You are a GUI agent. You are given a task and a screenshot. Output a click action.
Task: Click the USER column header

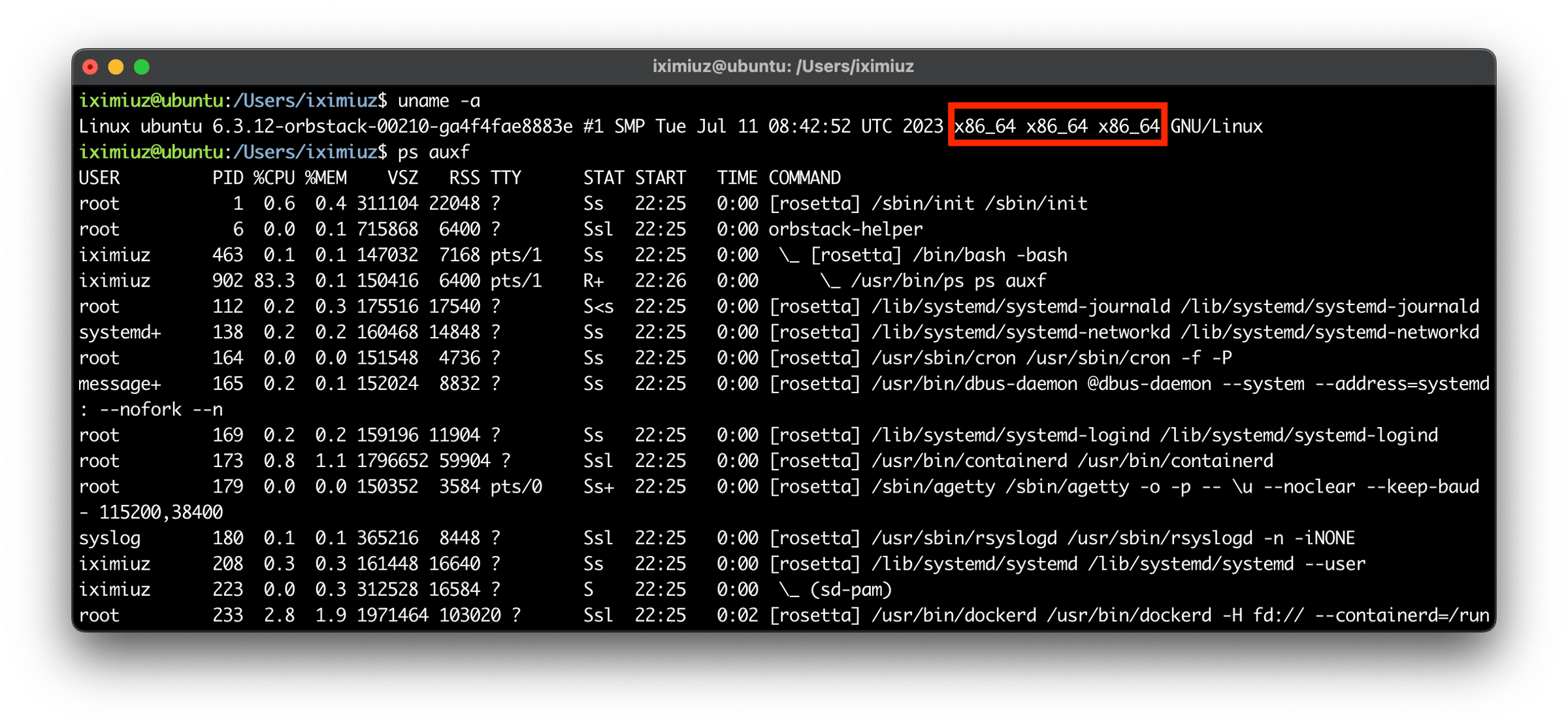click(99, 178)
